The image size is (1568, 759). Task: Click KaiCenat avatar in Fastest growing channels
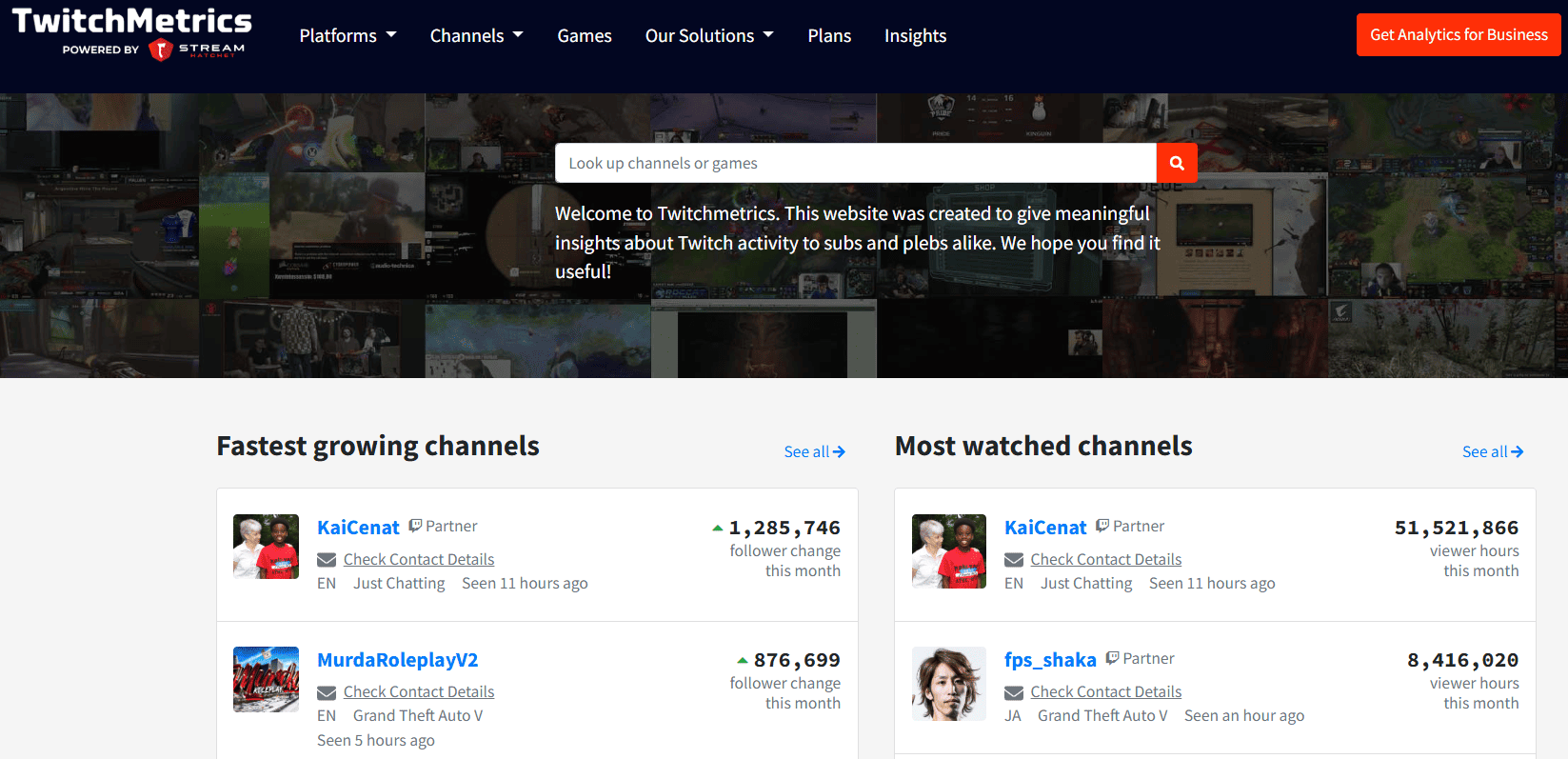coord(267,547)
